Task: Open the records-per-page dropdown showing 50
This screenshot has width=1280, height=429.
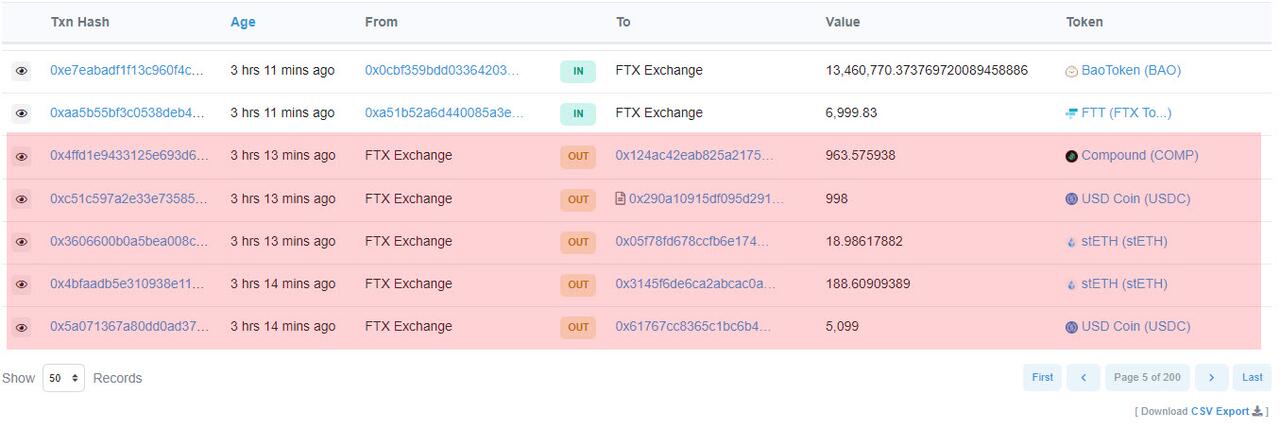Action: 63,378
